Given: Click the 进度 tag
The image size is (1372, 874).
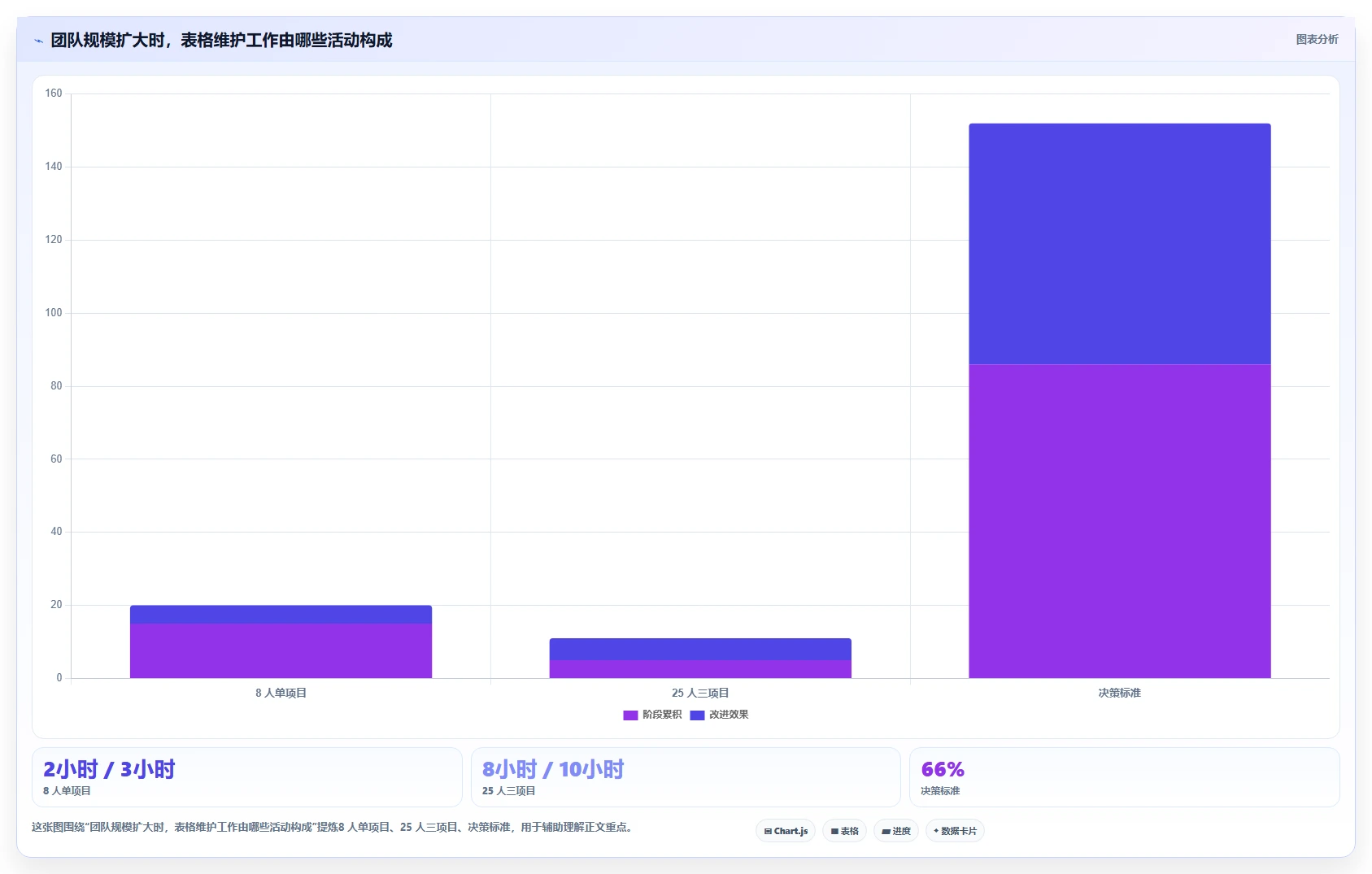Looking at the screenshot, I should pos(896,831).
